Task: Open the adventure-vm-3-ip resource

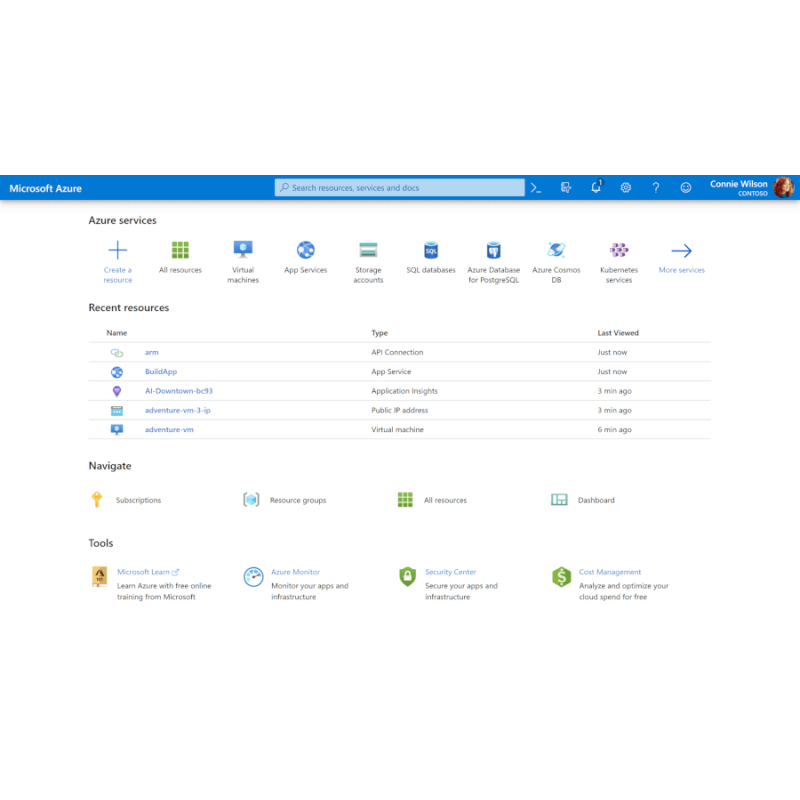Action: 178,410
